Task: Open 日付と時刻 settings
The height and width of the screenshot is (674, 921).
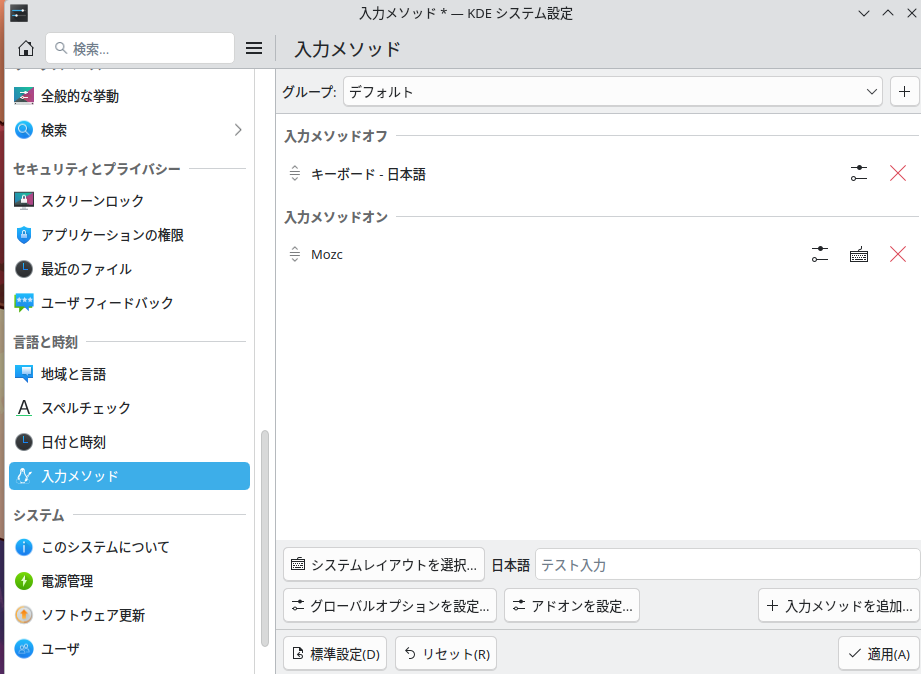Action: [x=129, y=442]
